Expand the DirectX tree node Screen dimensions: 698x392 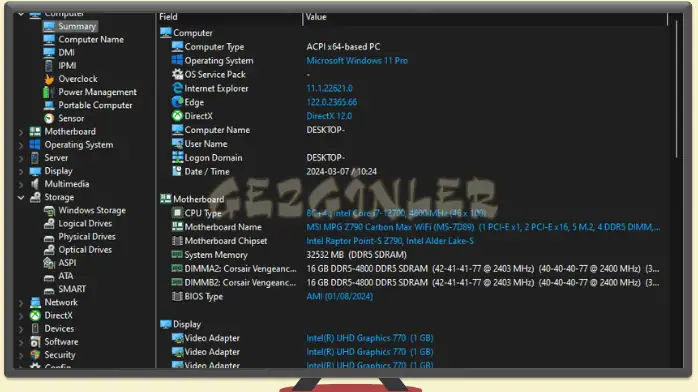[20, 316]
